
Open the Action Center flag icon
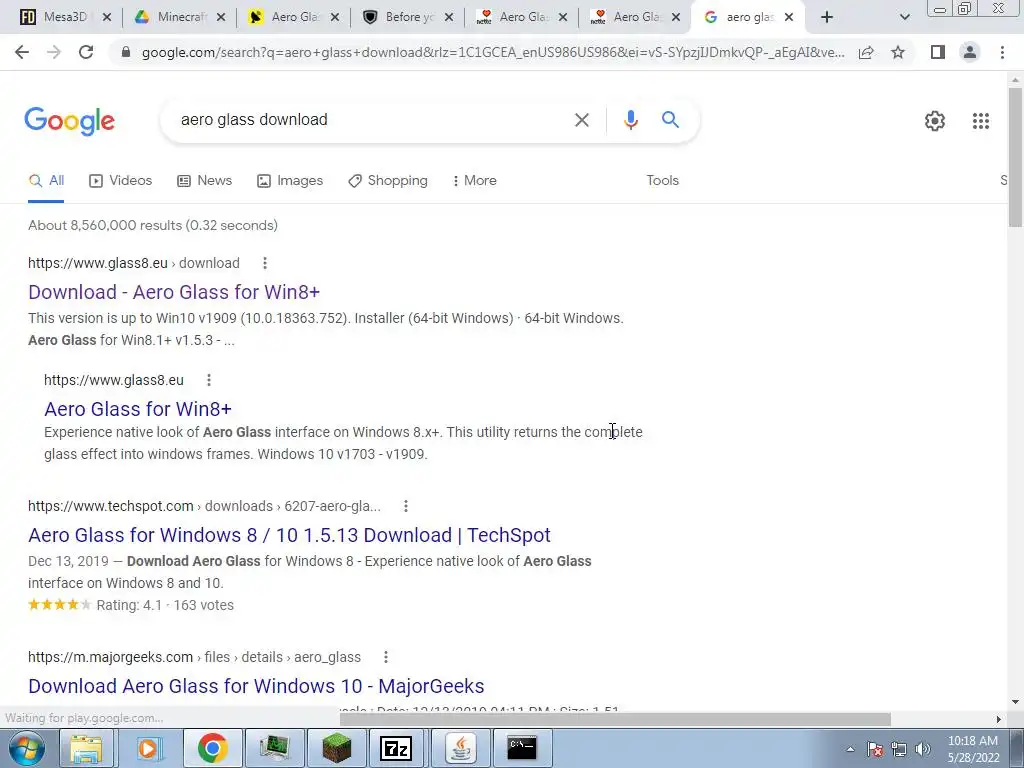874,749
